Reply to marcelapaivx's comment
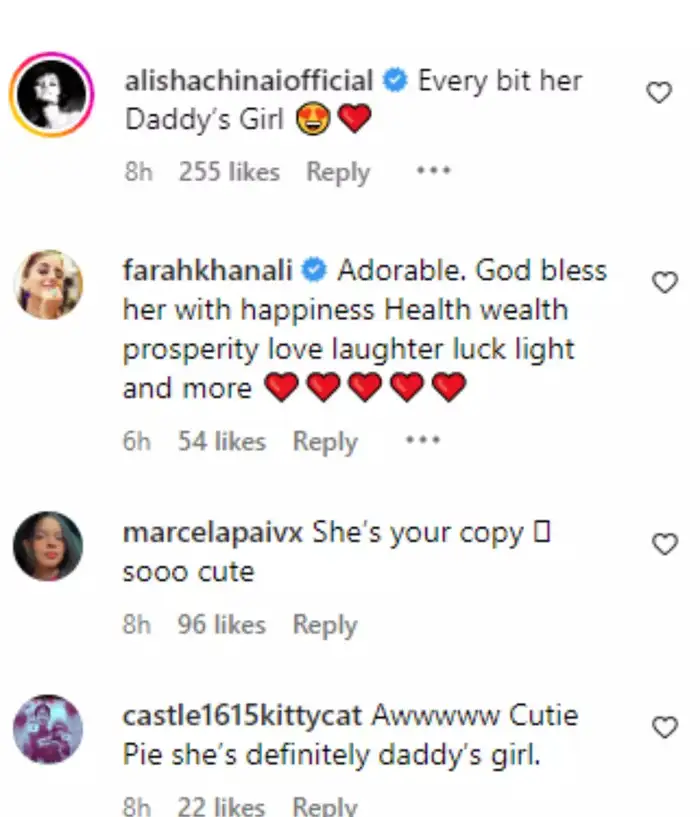 [x=325, y=624]
